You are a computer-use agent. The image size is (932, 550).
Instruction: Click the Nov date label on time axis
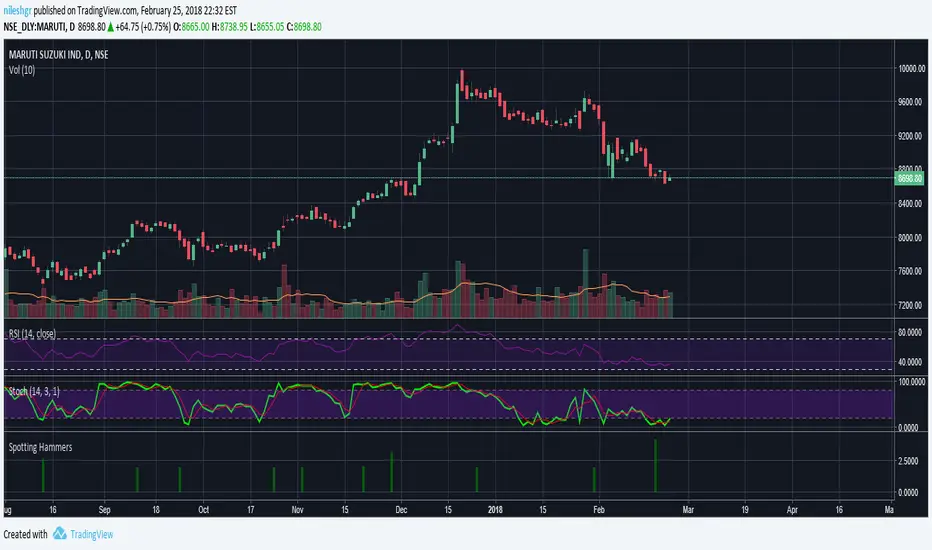tap(298, 510)
